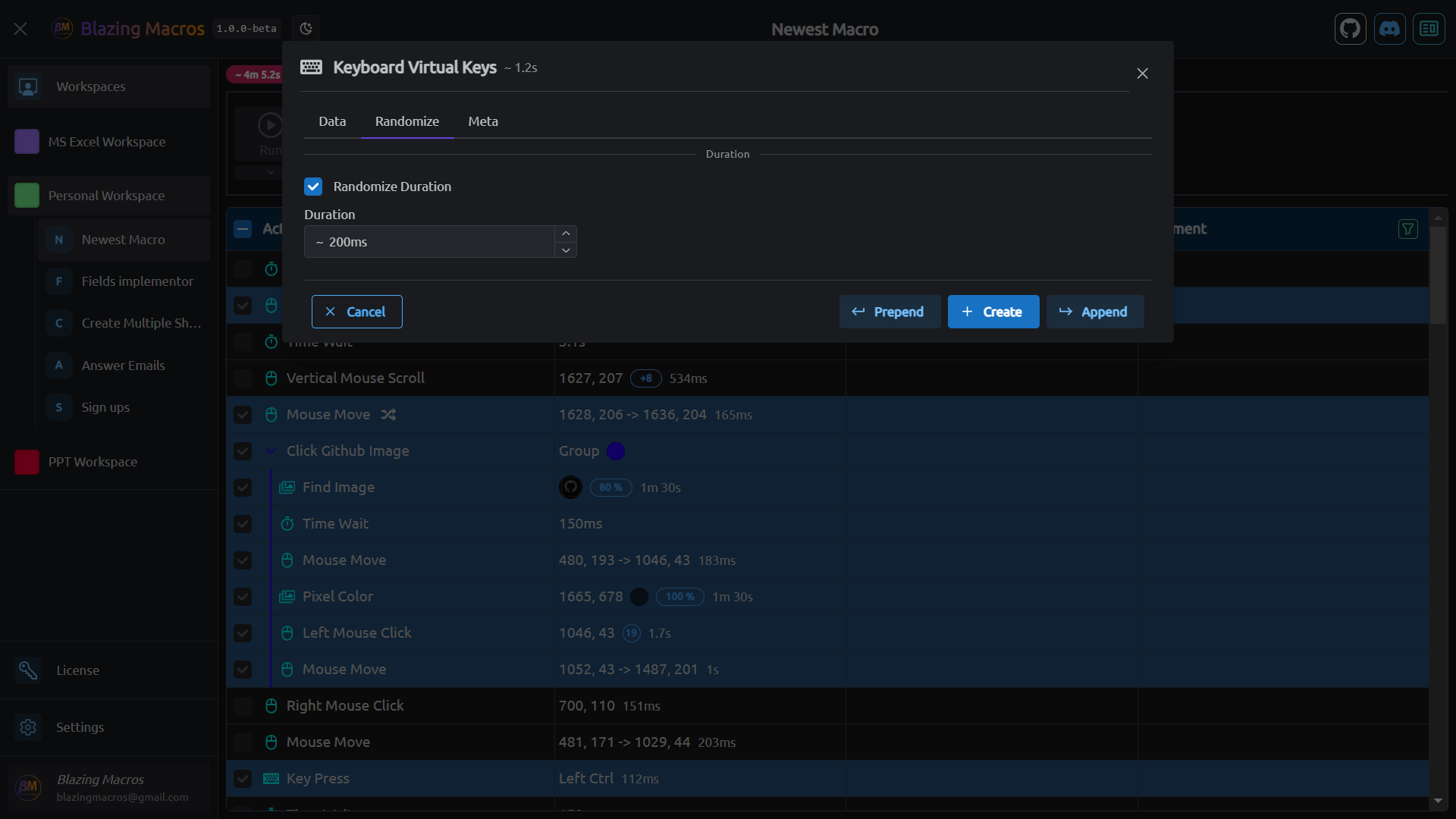Screen dimensions: 1456x819
Task: Click the Settings gear icon
Action: pos(28,727)
